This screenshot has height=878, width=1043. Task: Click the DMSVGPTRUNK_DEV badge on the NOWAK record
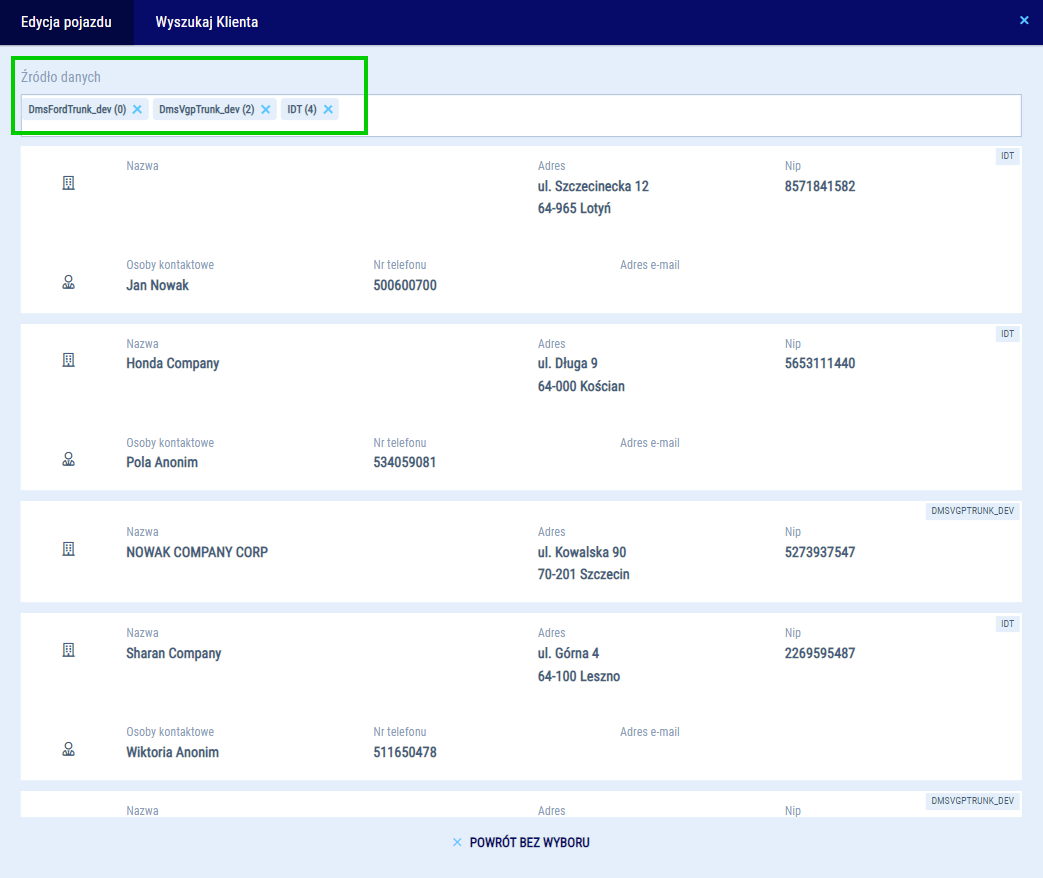972,511
